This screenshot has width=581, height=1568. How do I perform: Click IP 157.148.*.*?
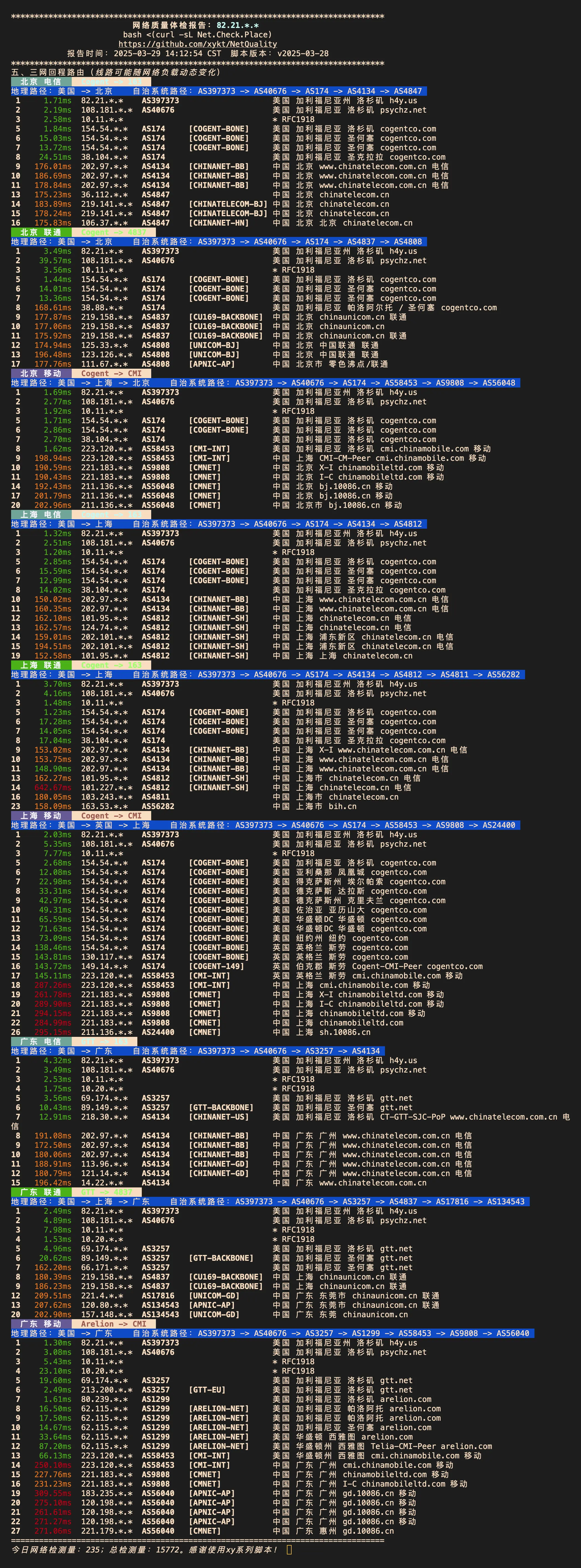107,1314
